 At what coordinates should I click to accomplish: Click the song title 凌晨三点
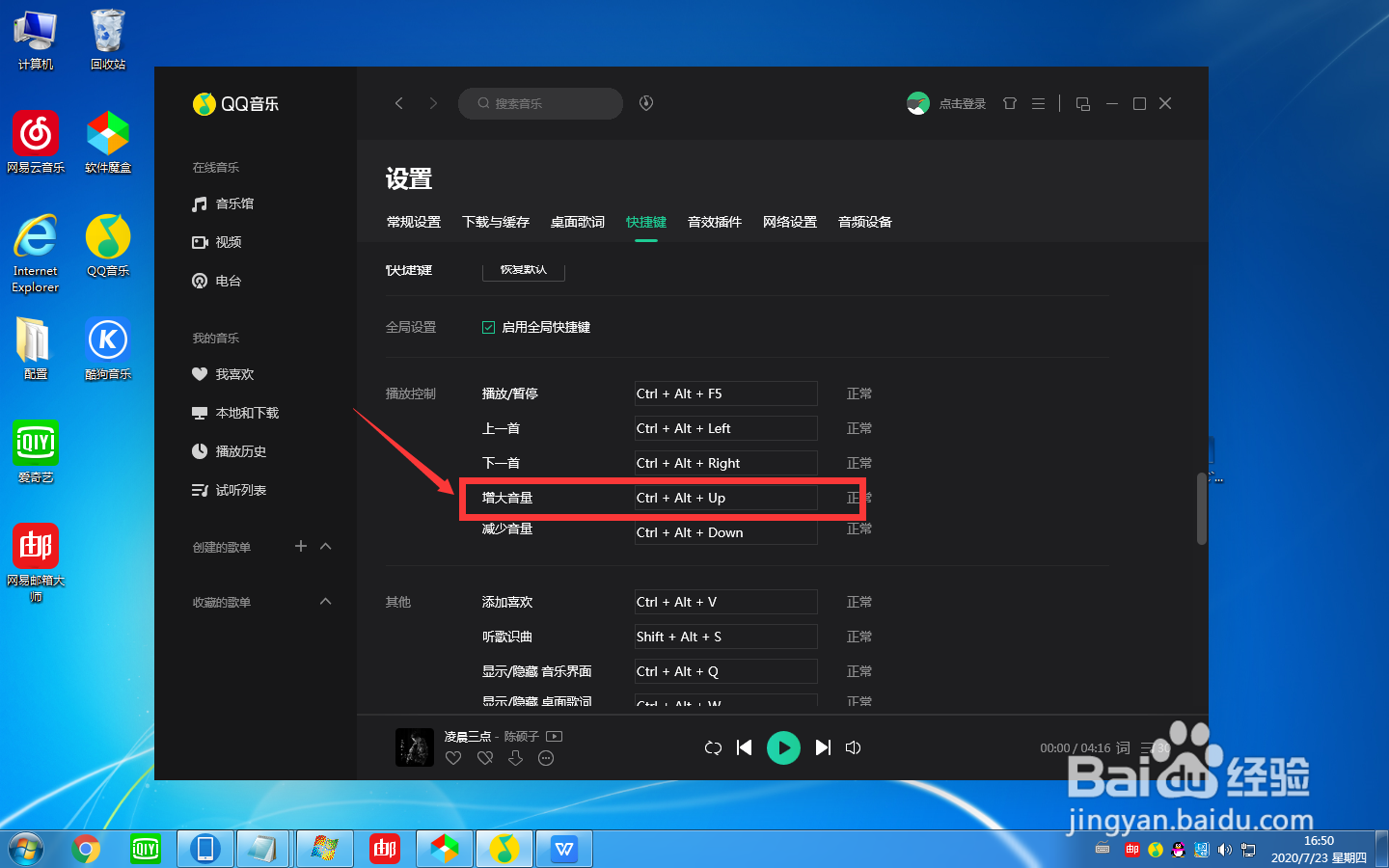click(468, 736)
